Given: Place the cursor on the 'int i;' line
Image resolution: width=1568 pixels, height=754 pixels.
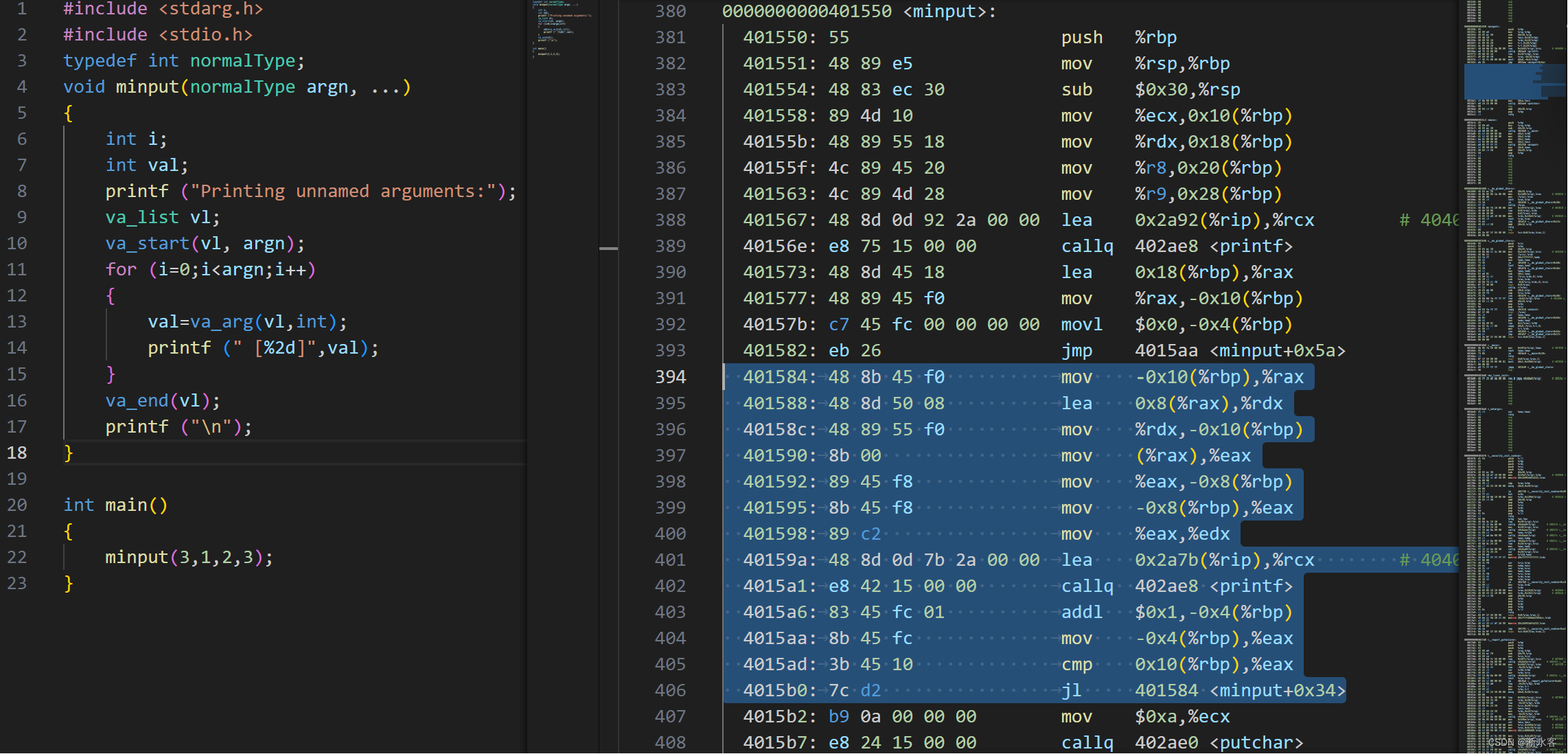Looking at the screenshot, I should [x=136, y=139].
